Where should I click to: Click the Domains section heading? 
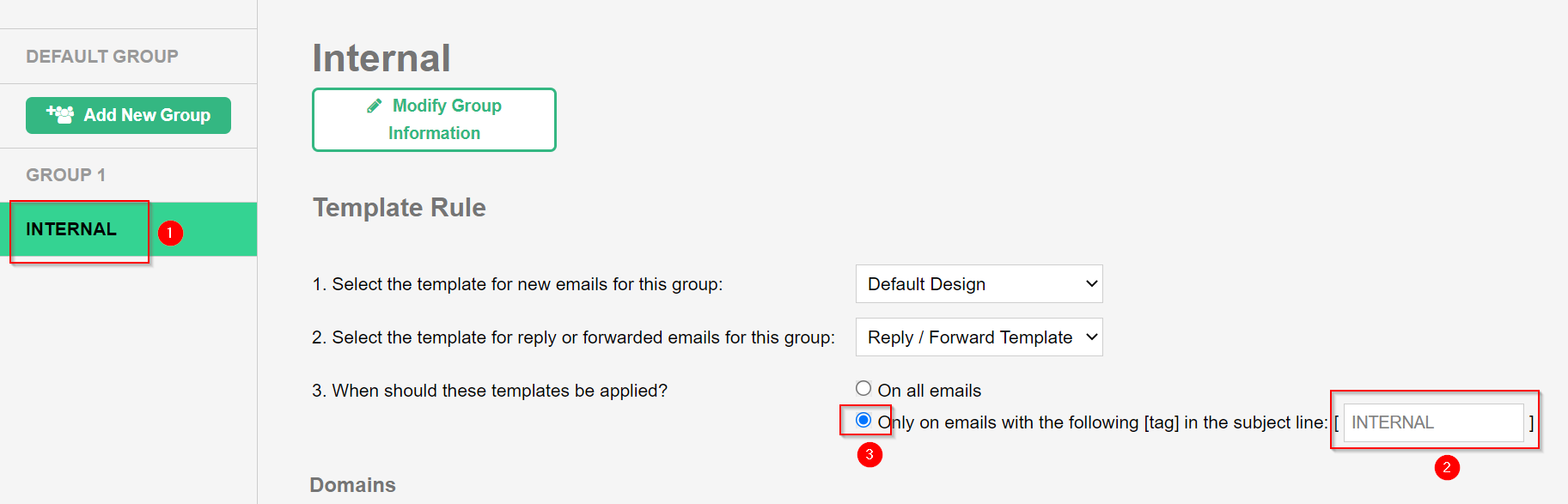tap(352, 485)
